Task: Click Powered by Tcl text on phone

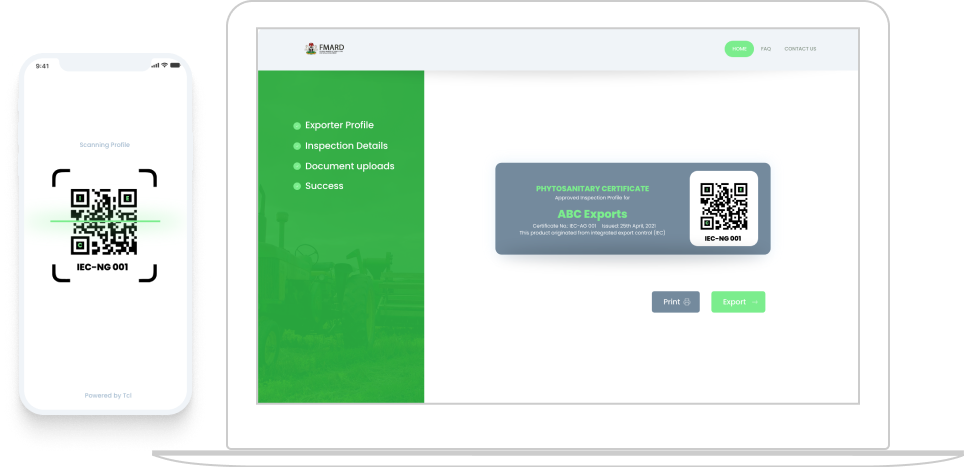Action: [x=108, y=396]
